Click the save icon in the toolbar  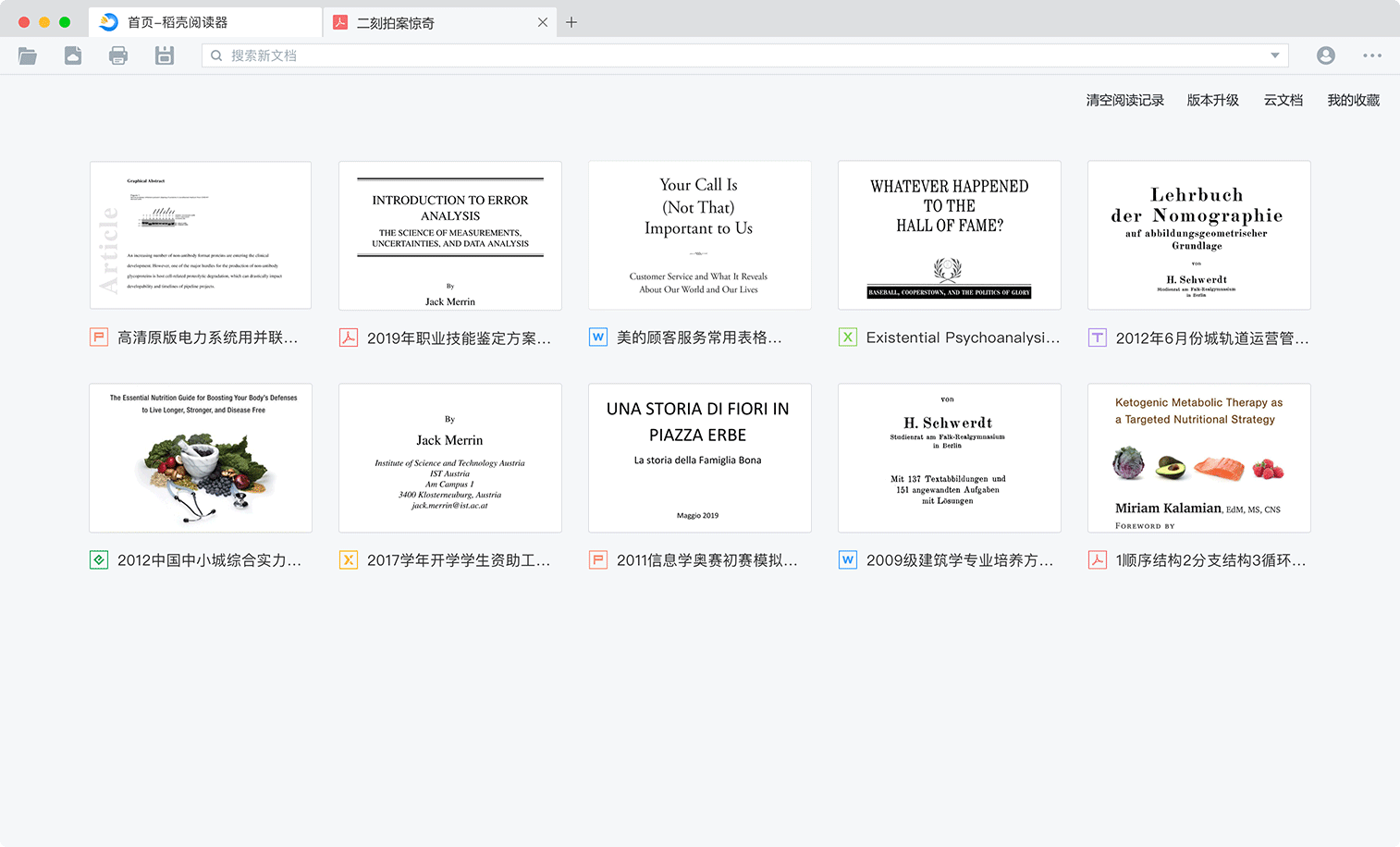[165, 55]
